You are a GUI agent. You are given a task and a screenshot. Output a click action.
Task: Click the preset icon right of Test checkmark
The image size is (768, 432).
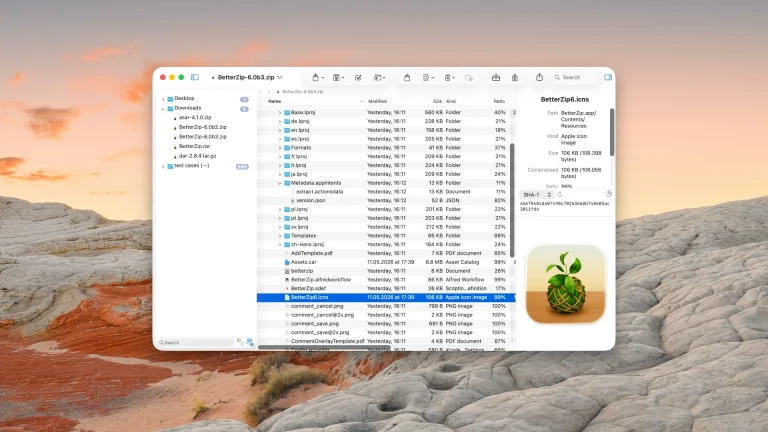tap(378, 77)
